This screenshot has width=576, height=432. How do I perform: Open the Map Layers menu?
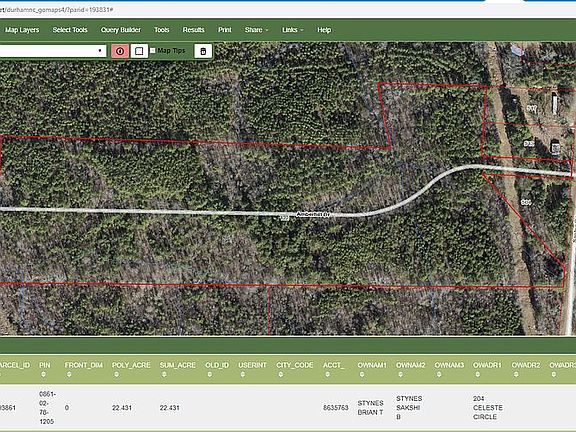tap(22, 30)
